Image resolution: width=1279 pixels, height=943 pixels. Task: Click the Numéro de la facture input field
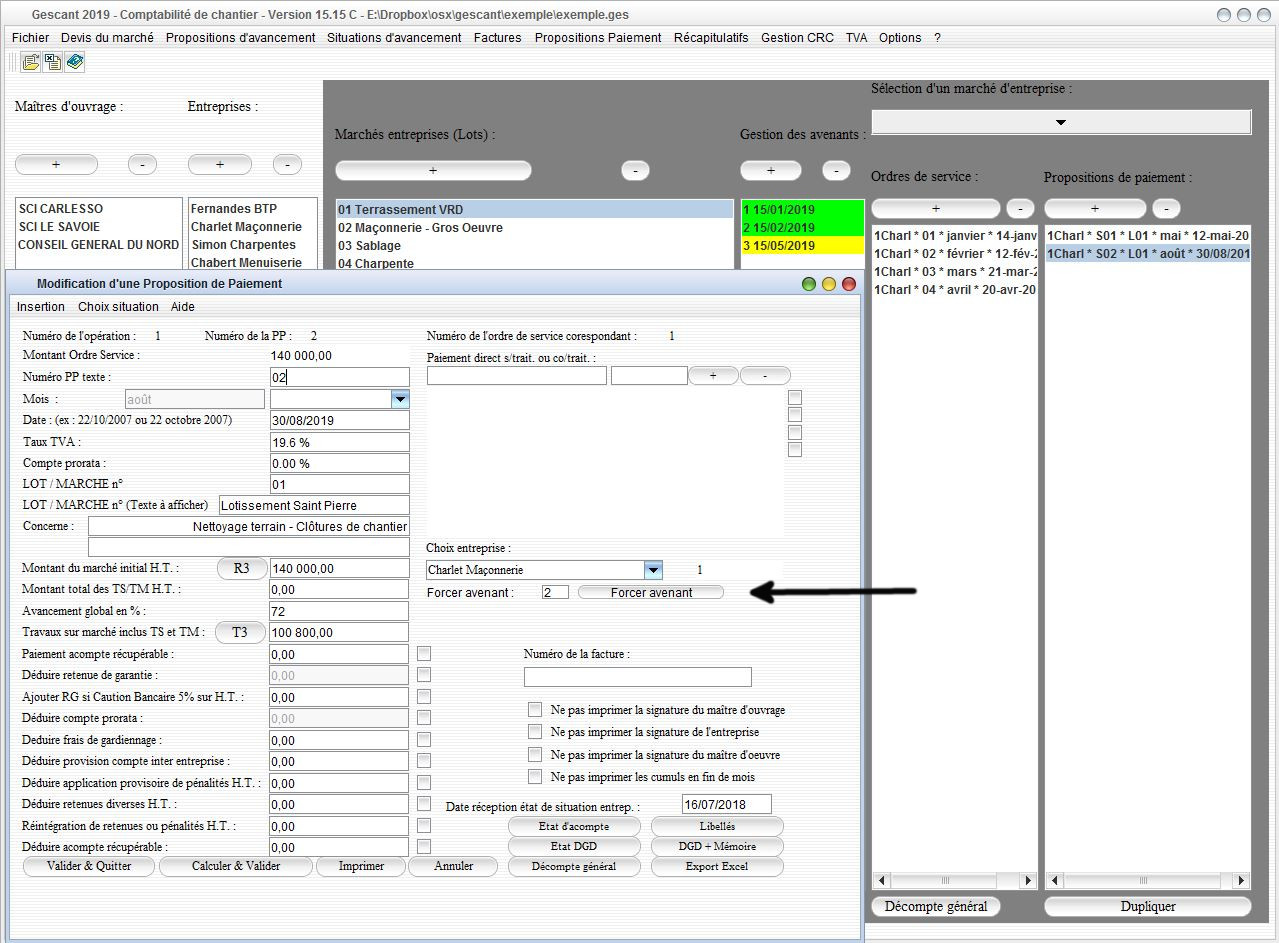pyautogui.click(x=638, y=677)
